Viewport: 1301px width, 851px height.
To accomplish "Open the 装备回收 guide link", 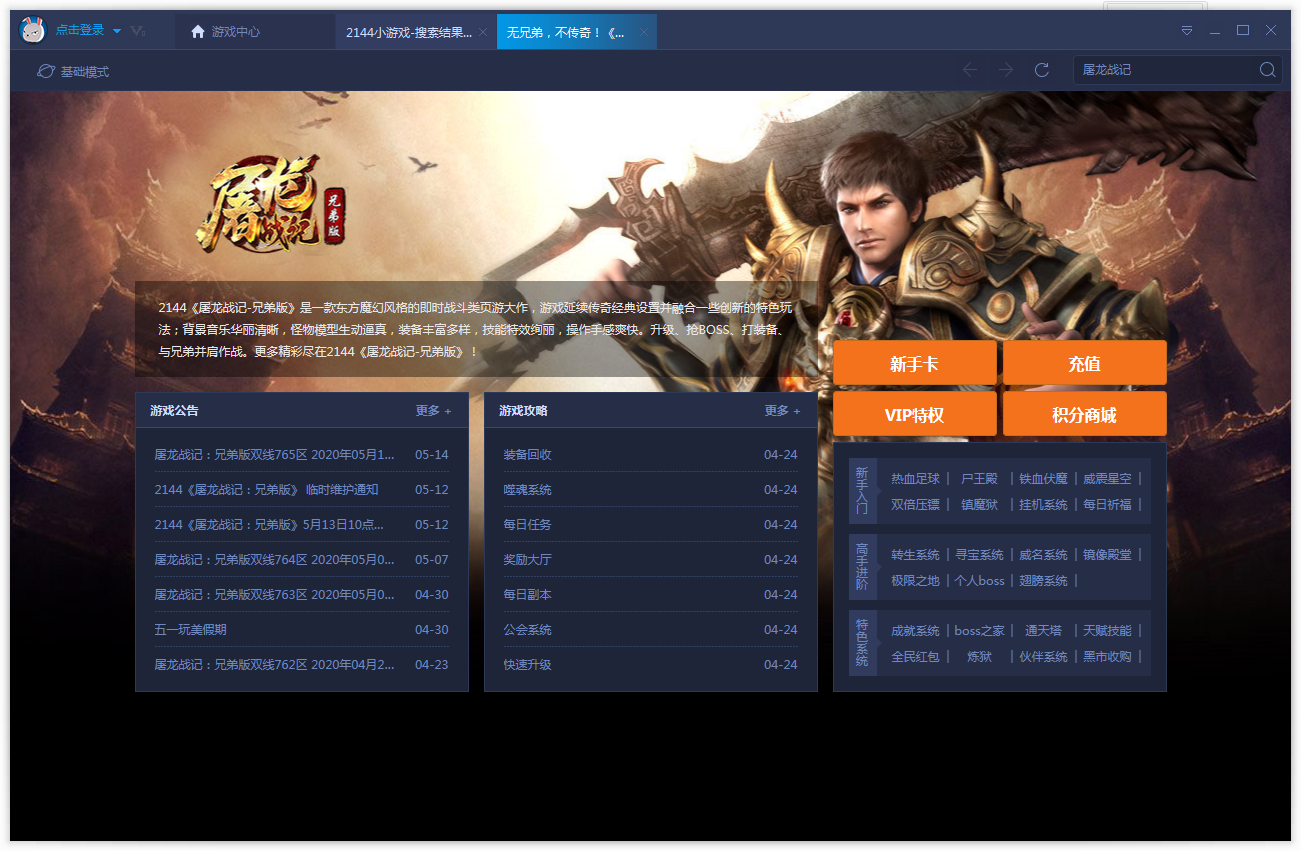I will (527, 455).
